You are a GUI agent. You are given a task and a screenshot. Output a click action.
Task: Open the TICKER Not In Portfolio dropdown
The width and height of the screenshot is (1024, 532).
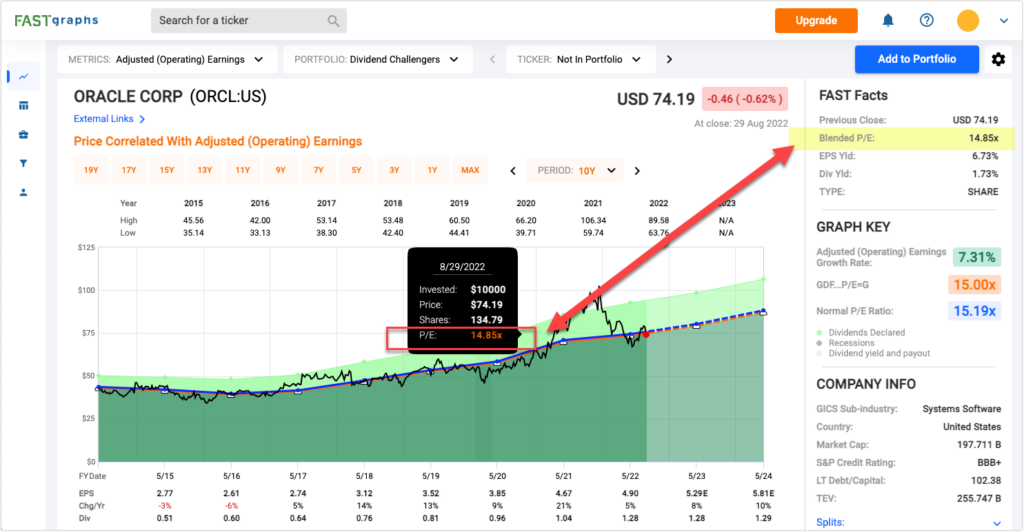tap(579, 59)
